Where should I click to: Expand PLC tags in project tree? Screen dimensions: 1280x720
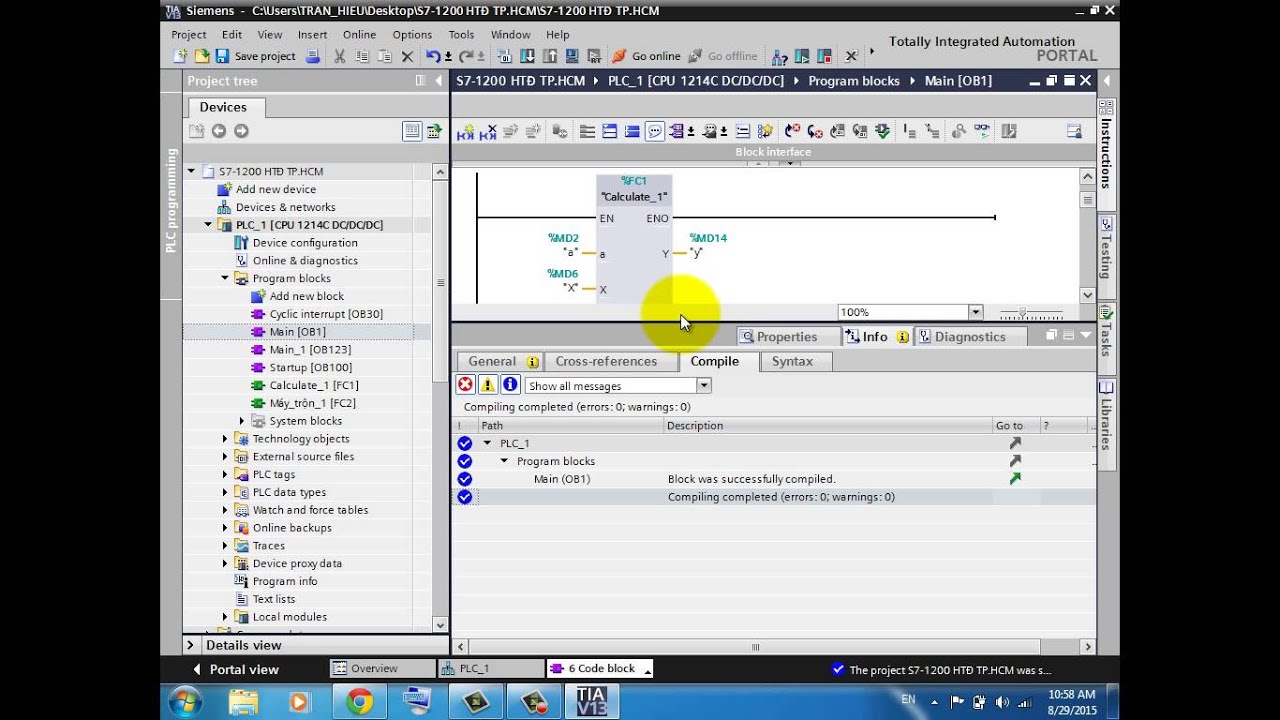tap(225, 474)
